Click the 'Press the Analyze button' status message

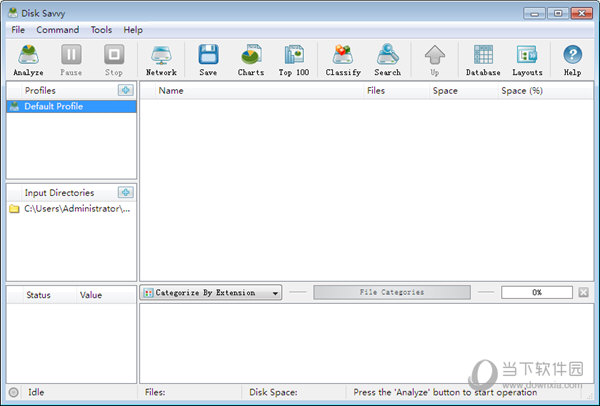(x=445, y=392)
